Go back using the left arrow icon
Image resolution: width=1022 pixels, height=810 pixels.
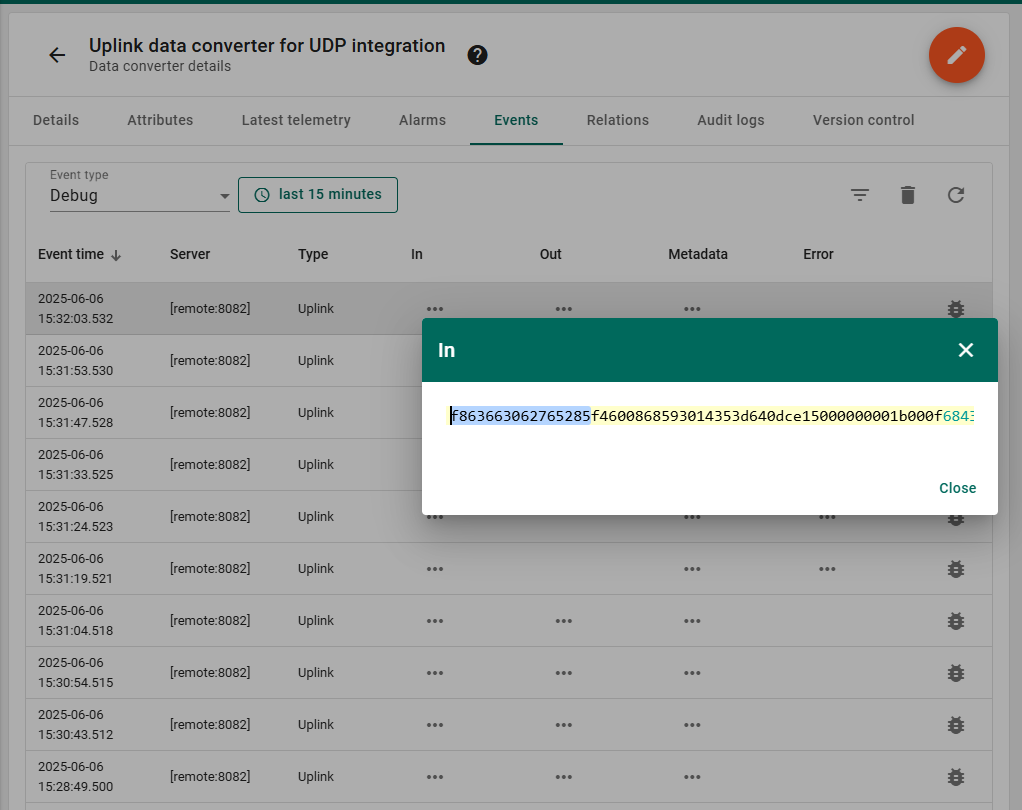[57, 55]
